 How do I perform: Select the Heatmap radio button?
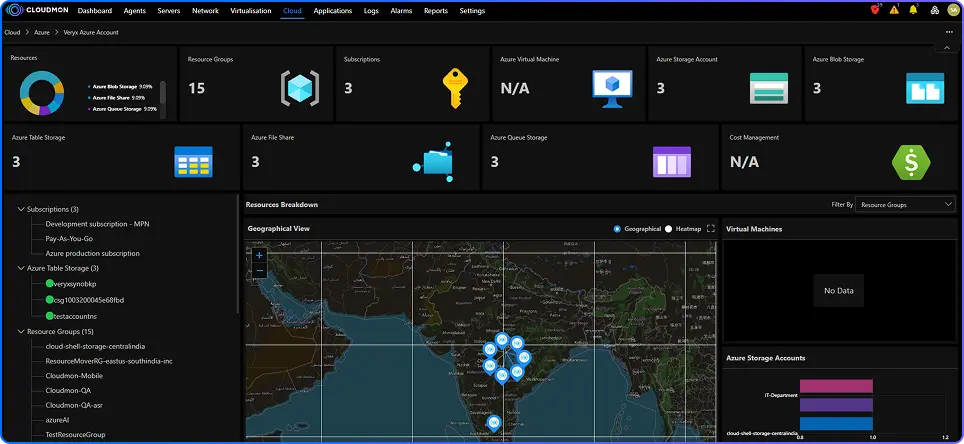click(x=668, y=229)
